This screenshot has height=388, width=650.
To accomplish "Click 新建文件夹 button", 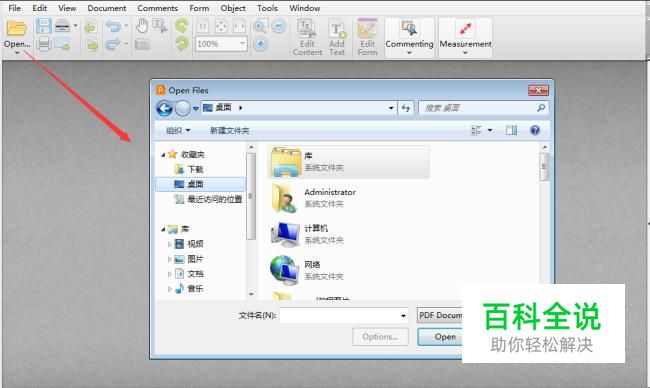I will (230, 131).
